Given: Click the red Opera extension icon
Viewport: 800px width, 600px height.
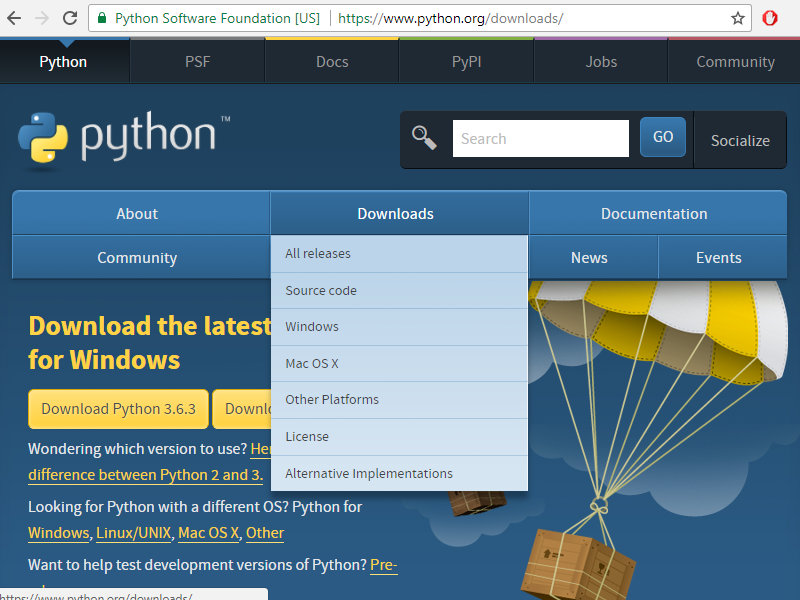Looking at the screenshot, I should coord(769,18).
